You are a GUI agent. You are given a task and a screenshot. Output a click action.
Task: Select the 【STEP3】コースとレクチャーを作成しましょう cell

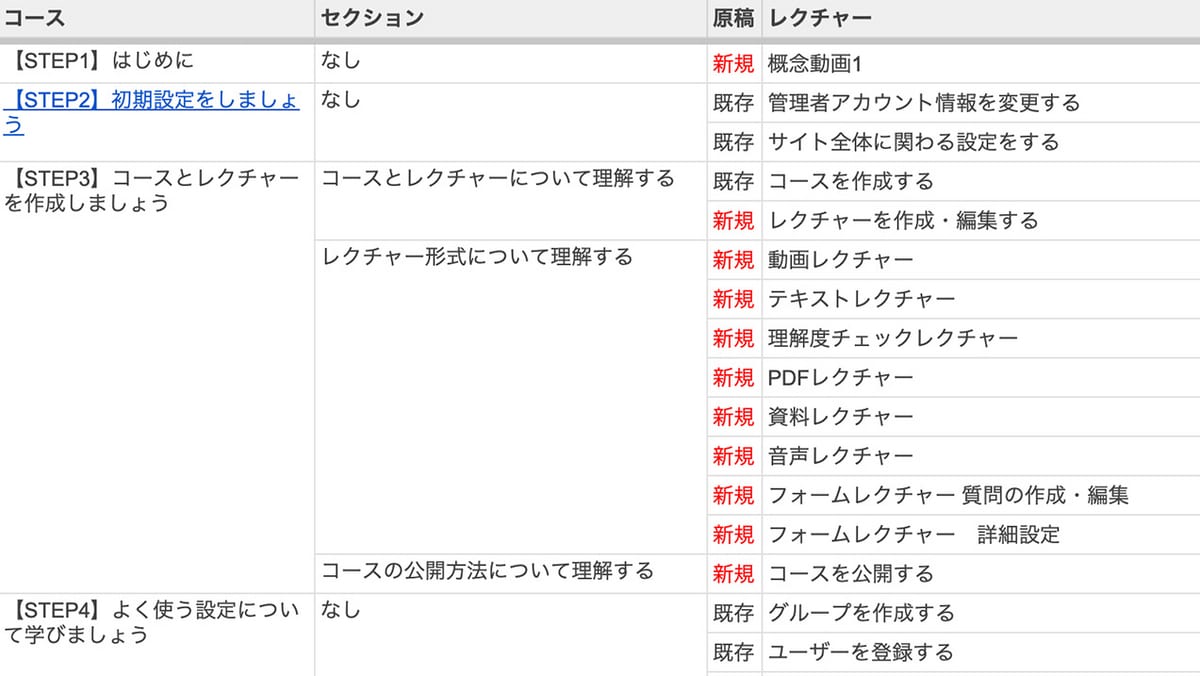coord(157,377)
